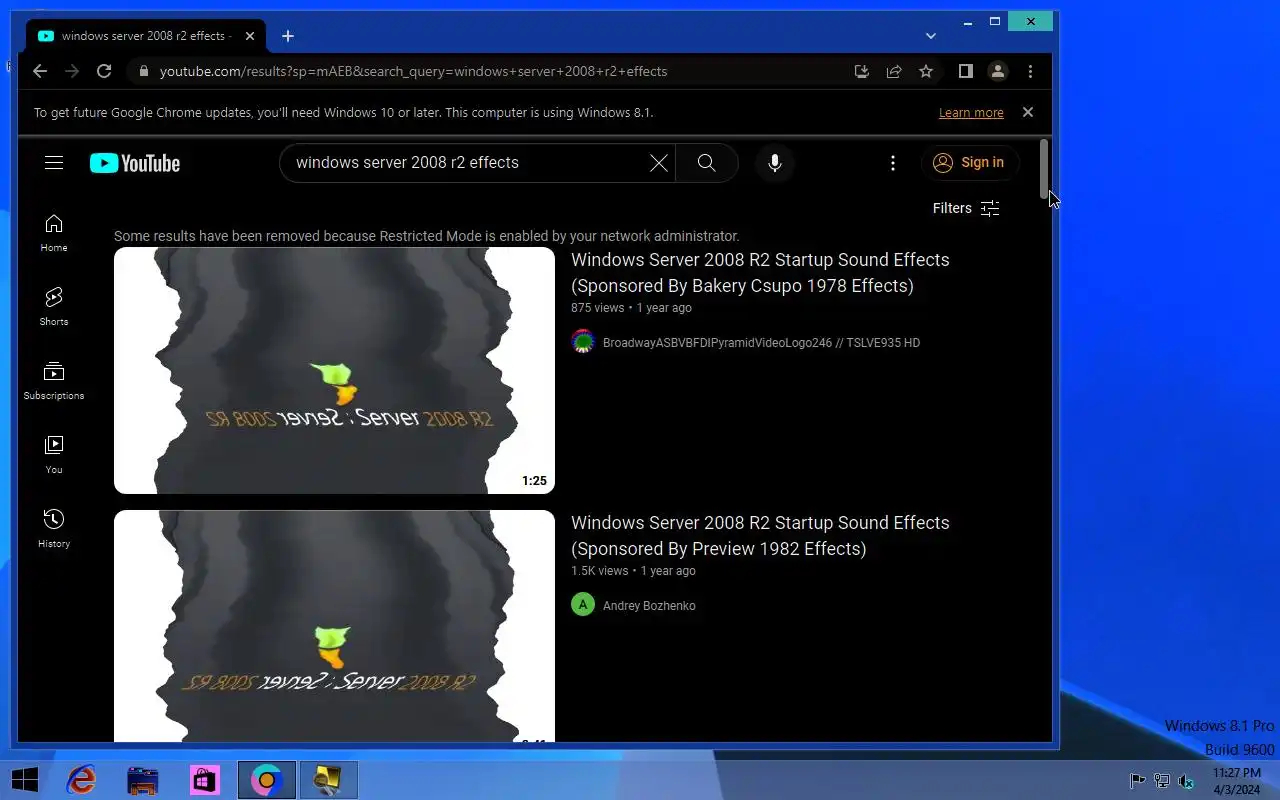
Task: Select the windows server 2008 r2 effects tab
Action: tap(145, 36)
